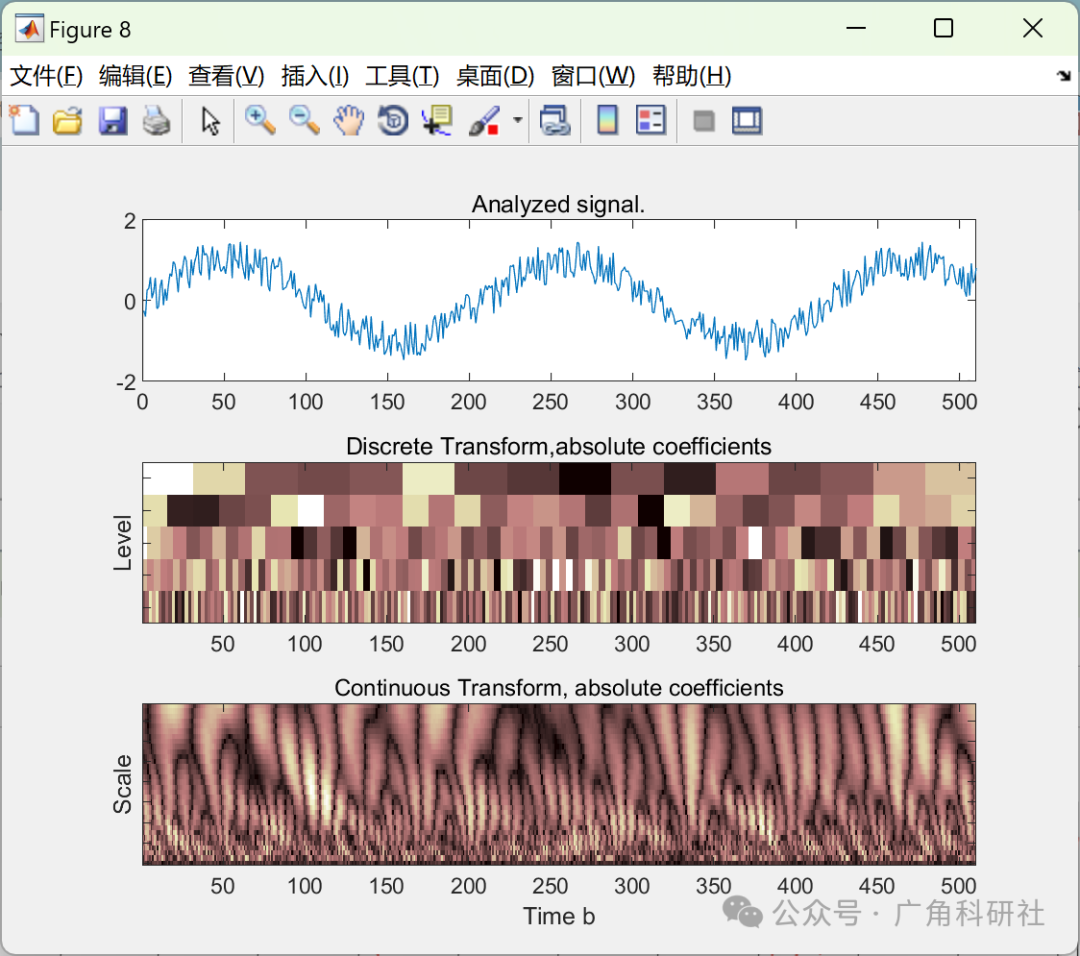Open a file with the folder icon
This screenshot has width=1080, height=956.
point(68,121)
